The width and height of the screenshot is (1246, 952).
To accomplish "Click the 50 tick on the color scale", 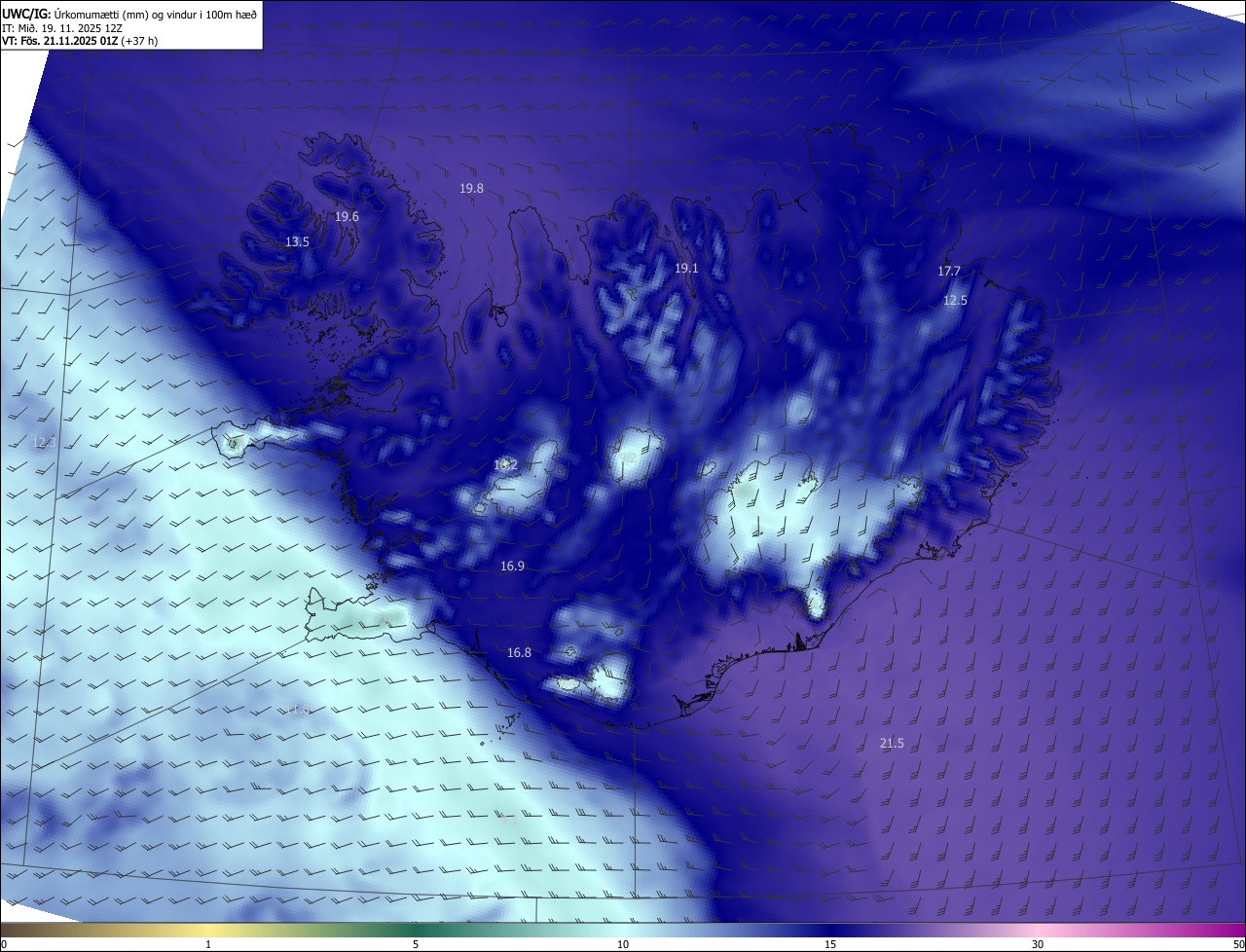I will (x=1238, y=944).
